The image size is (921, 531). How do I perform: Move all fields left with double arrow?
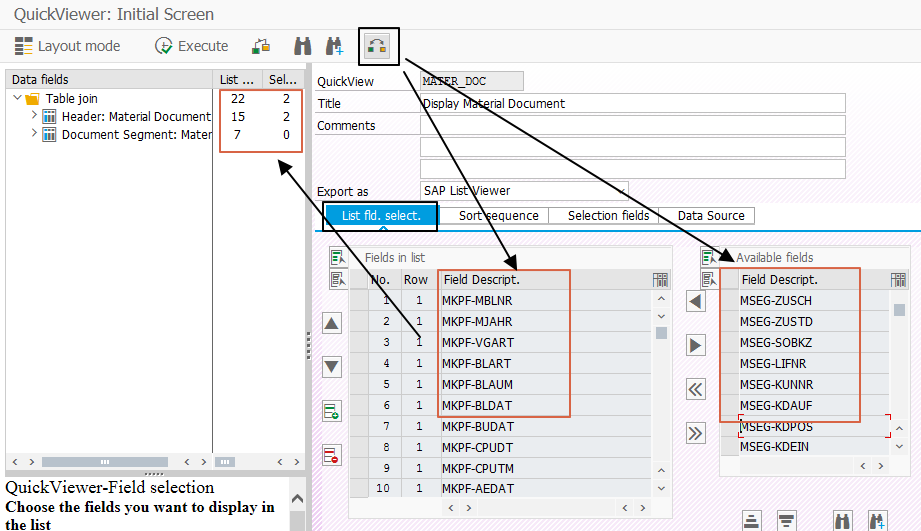pos(695,389)
